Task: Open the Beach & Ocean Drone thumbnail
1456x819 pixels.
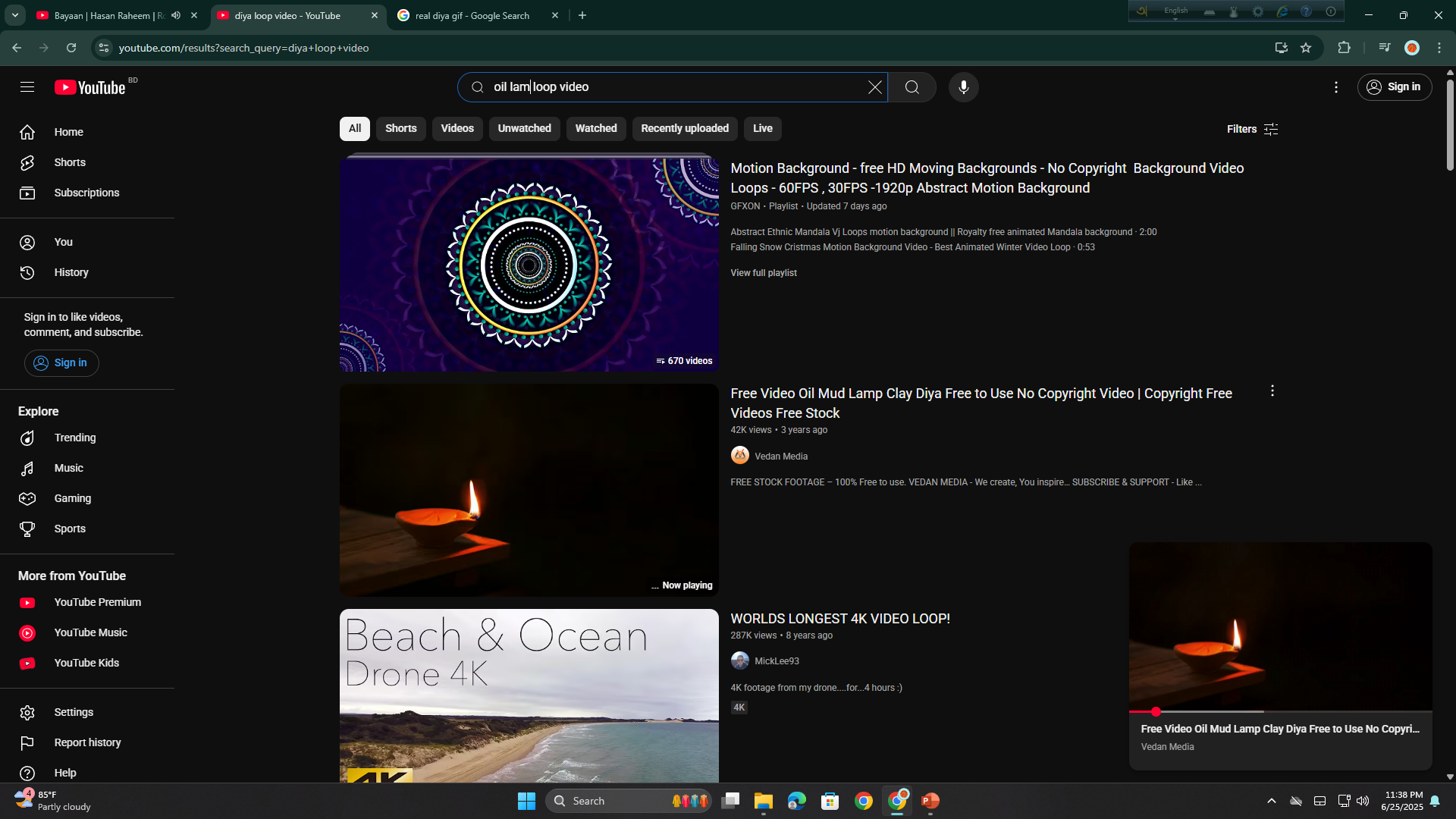Action: point(529,695)
